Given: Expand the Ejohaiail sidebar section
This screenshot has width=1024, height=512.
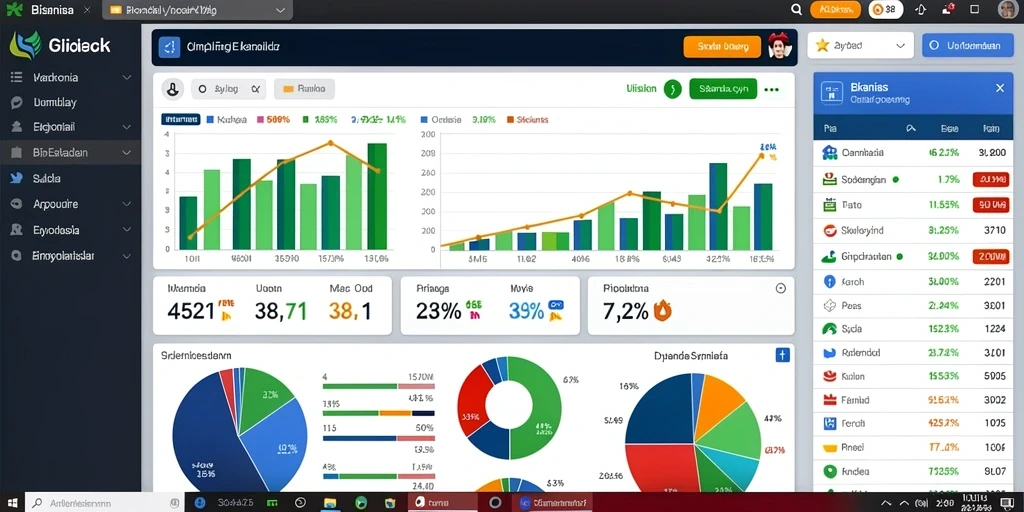Looking at the screenshot, I should 127,127.
